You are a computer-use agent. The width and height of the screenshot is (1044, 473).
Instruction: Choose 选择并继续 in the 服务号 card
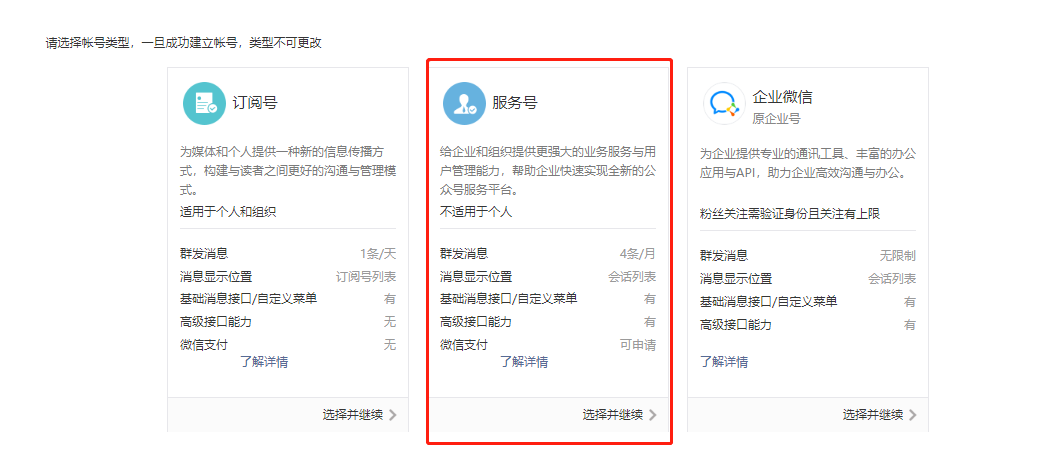[613, 415]
